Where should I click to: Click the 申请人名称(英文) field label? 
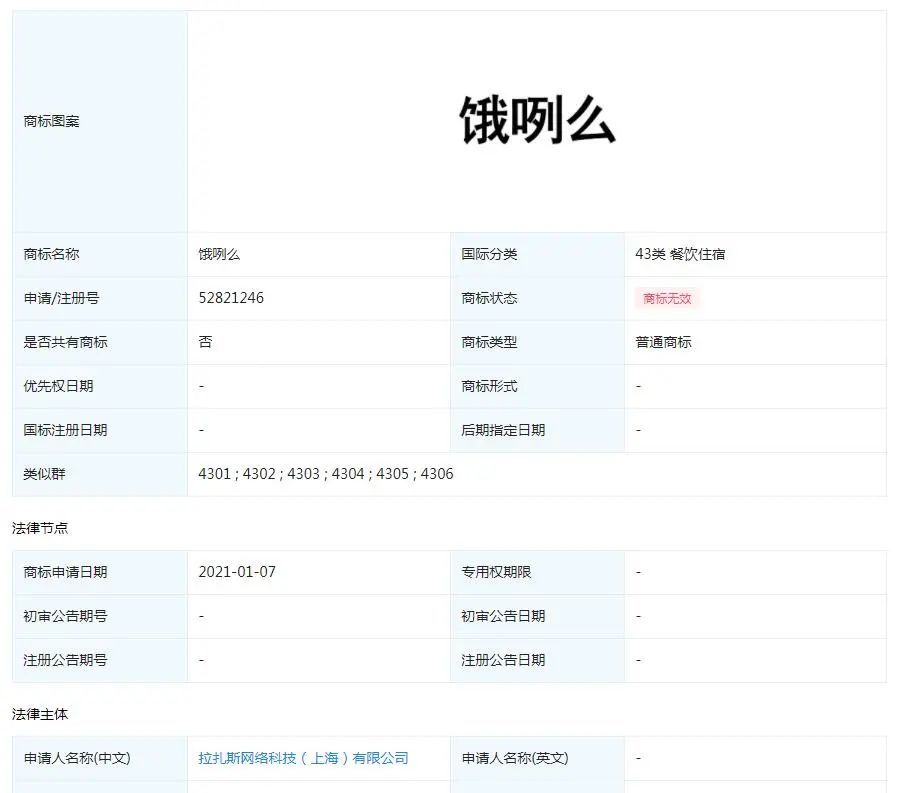[x=514, y=758]
